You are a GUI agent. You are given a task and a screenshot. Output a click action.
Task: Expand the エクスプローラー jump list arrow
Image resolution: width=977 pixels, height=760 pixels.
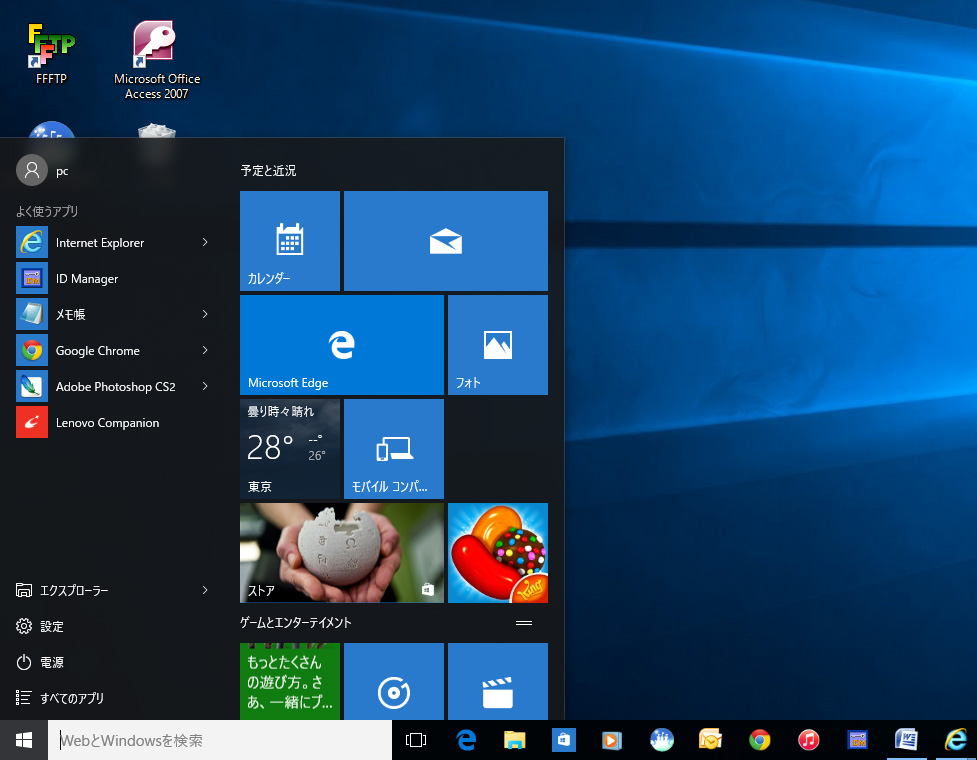[205, 590]
